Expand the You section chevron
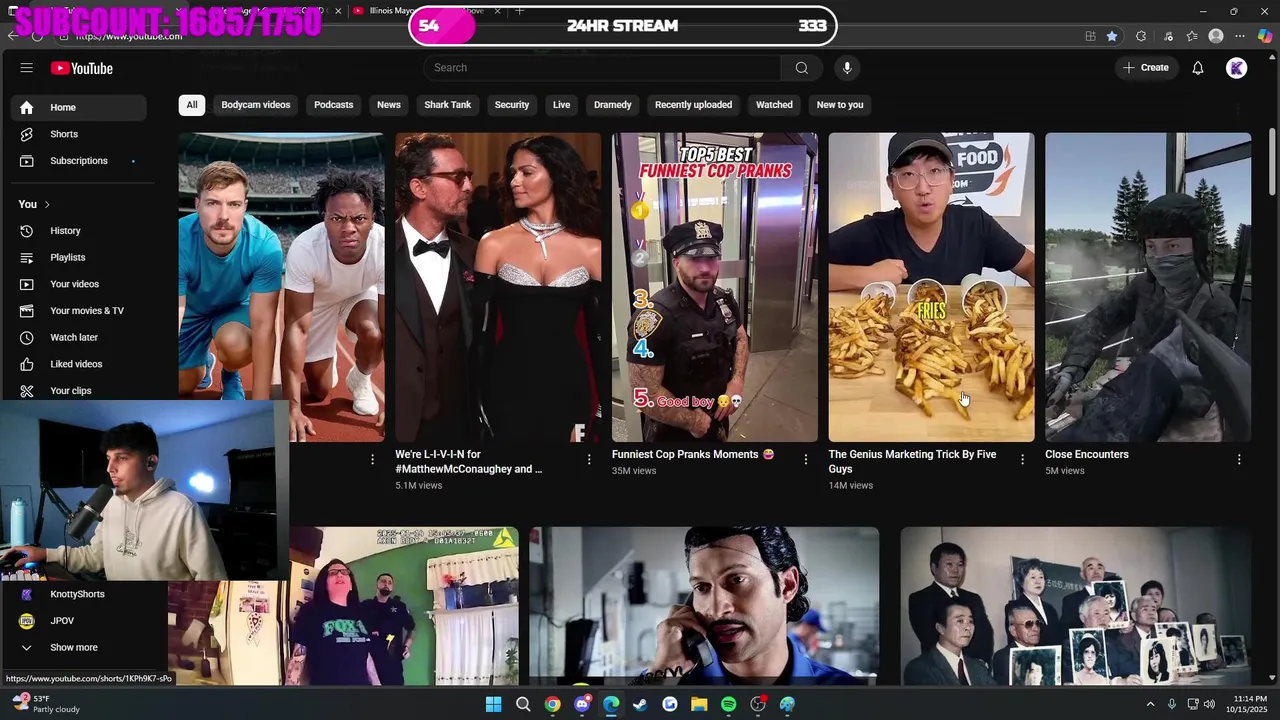Image resolution: width=1280 pixels, height=720 pixels. (x=47, y=204)
